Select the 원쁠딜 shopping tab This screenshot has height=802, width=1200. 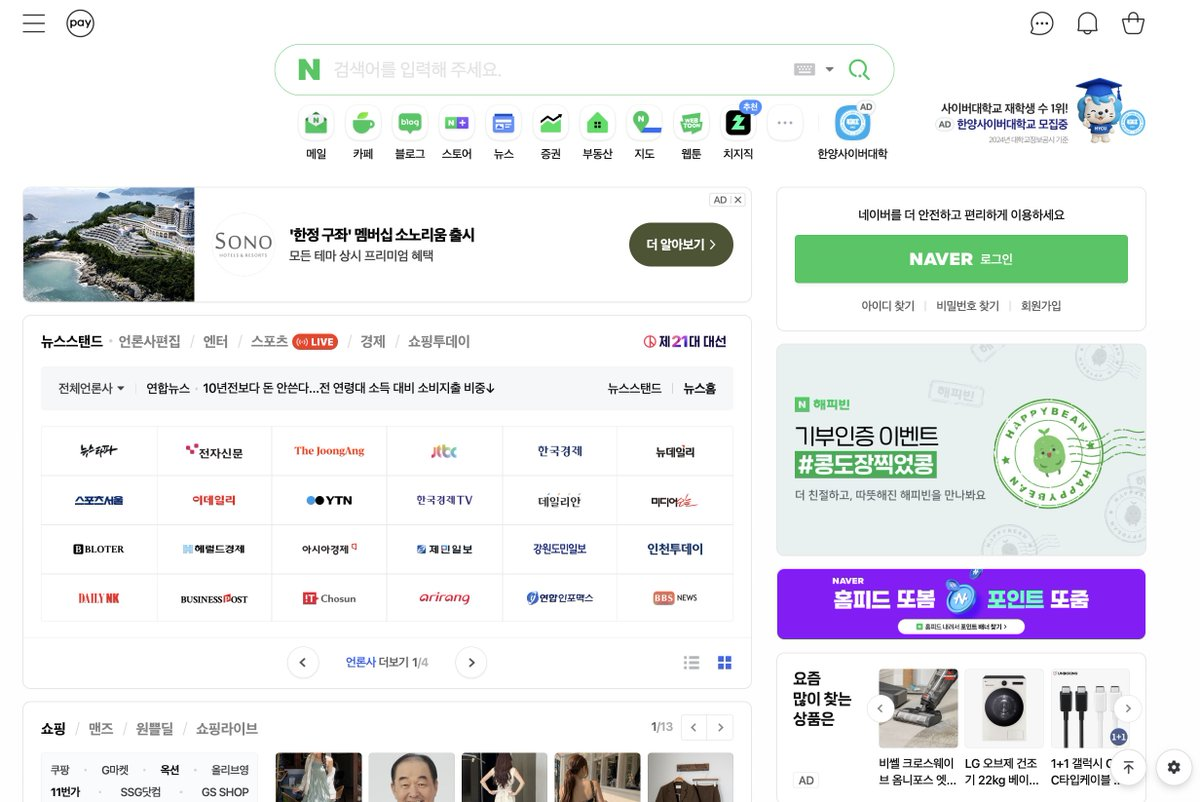tap(155, 728)
